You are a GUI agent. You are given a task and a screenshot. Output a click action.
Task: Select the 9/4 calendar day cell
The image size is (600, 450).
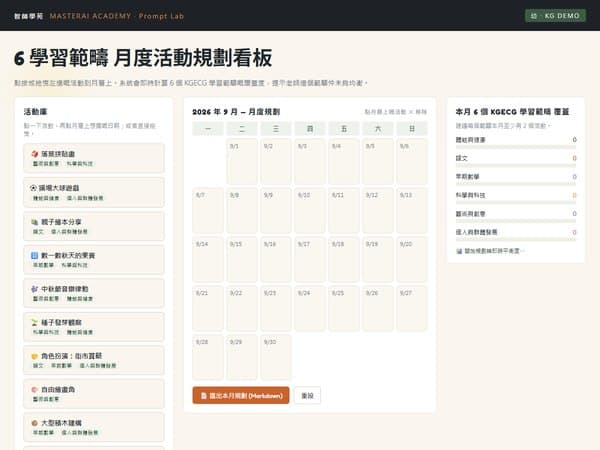(x=344, y=161)
